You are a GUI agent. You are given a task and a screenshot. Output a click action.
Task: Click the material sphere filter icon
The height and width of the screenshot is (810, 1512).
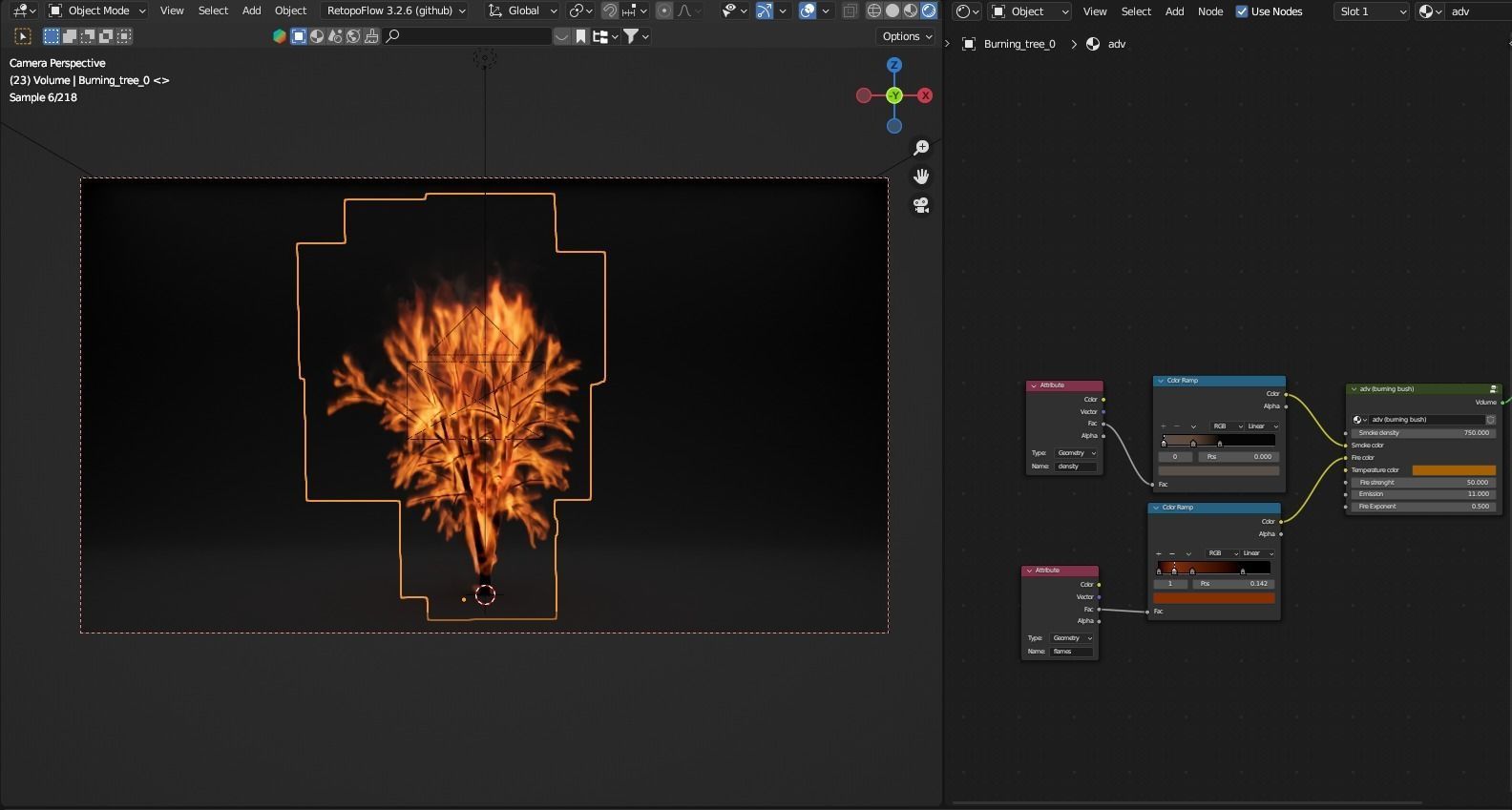[317, 36]
